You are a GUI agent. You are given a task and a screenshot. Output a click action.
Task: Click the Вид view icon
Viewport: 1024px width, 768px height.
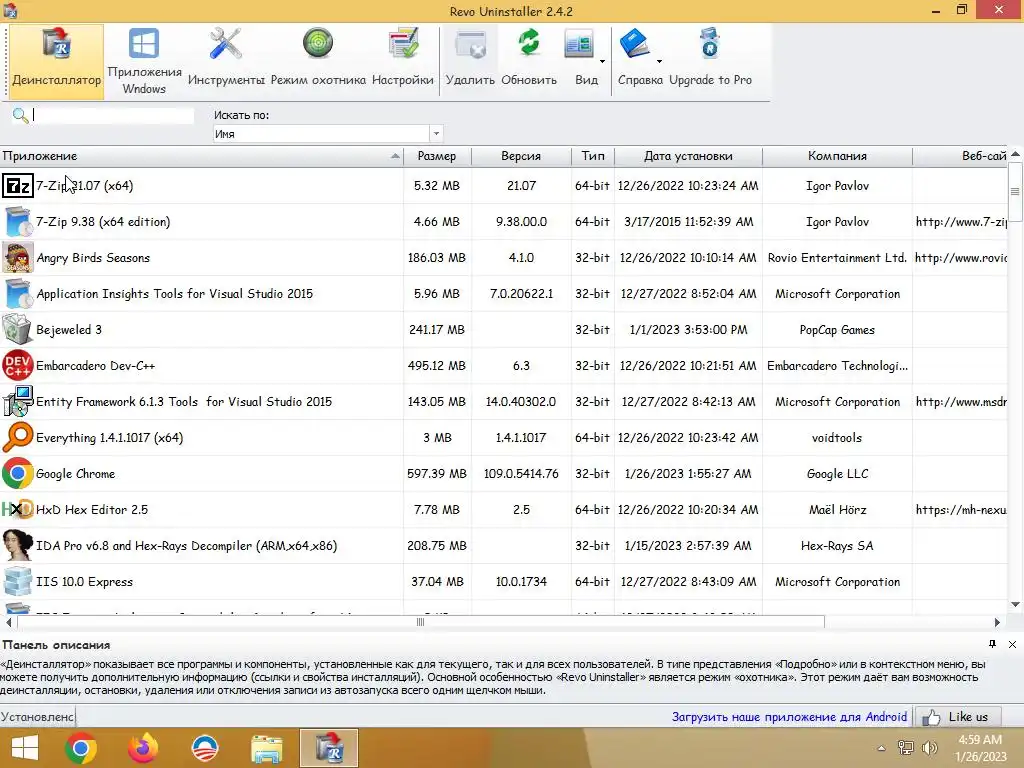pyautogui.click(x=579, y=46)
